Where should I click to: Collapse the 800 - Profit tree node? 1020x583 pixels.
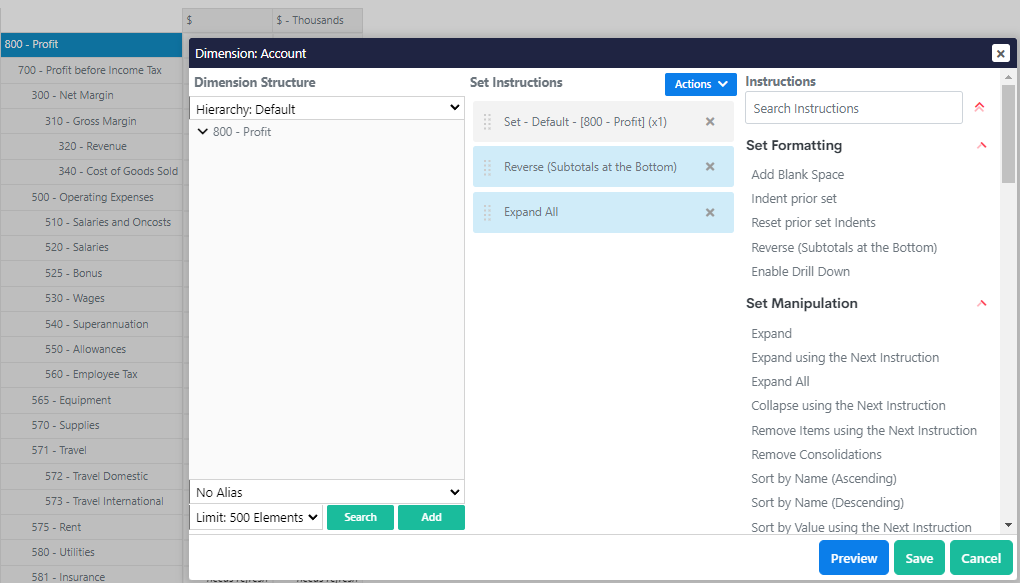coord(203,131)
